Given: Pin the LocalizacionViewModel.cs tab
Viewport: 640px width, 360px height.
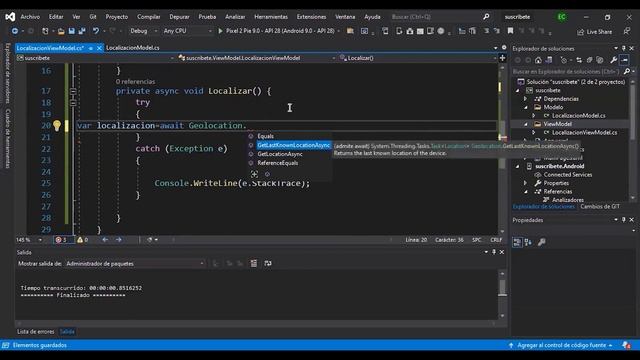Looking at the screenshot, I should (x=91, y=48).
